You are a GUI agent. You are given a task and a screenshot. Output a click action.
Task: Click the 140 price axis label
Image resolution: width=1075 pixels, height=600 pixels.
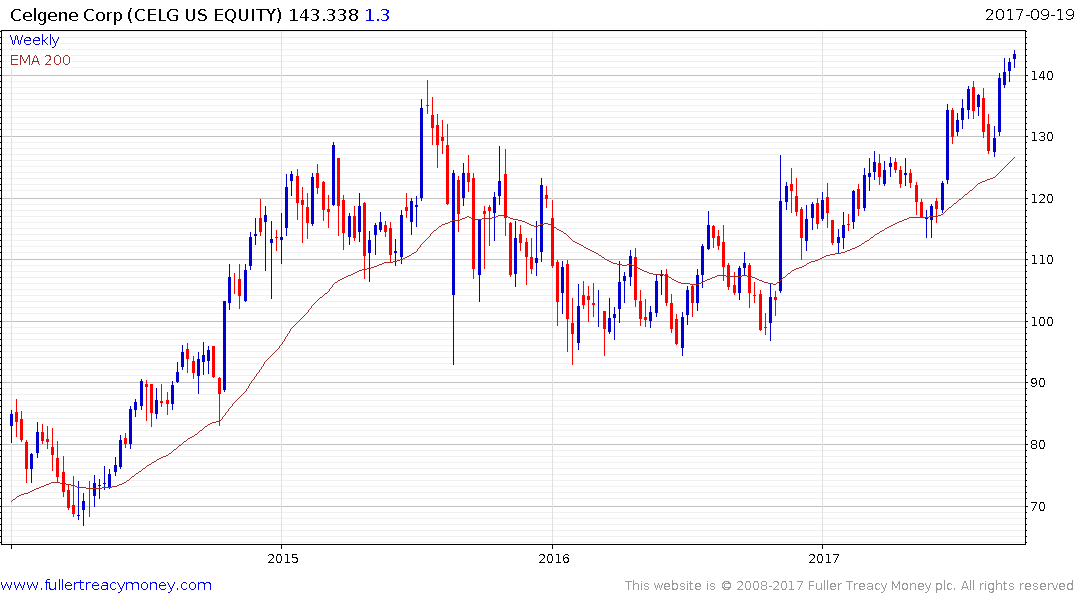tap(1042, 75)
